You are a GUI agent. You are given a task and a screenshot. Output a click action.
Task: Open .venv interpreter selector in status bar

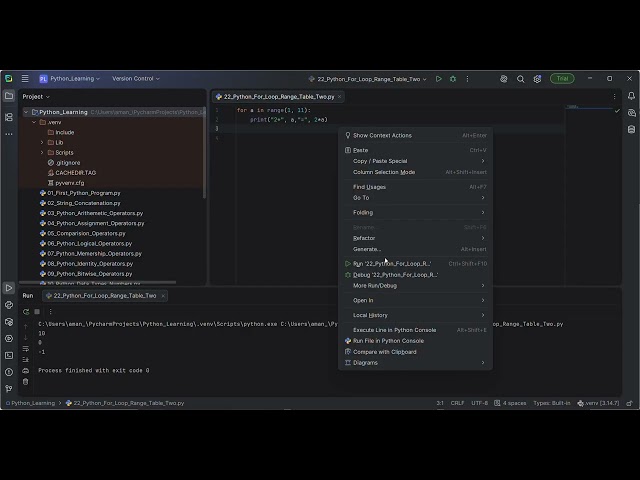598,403
